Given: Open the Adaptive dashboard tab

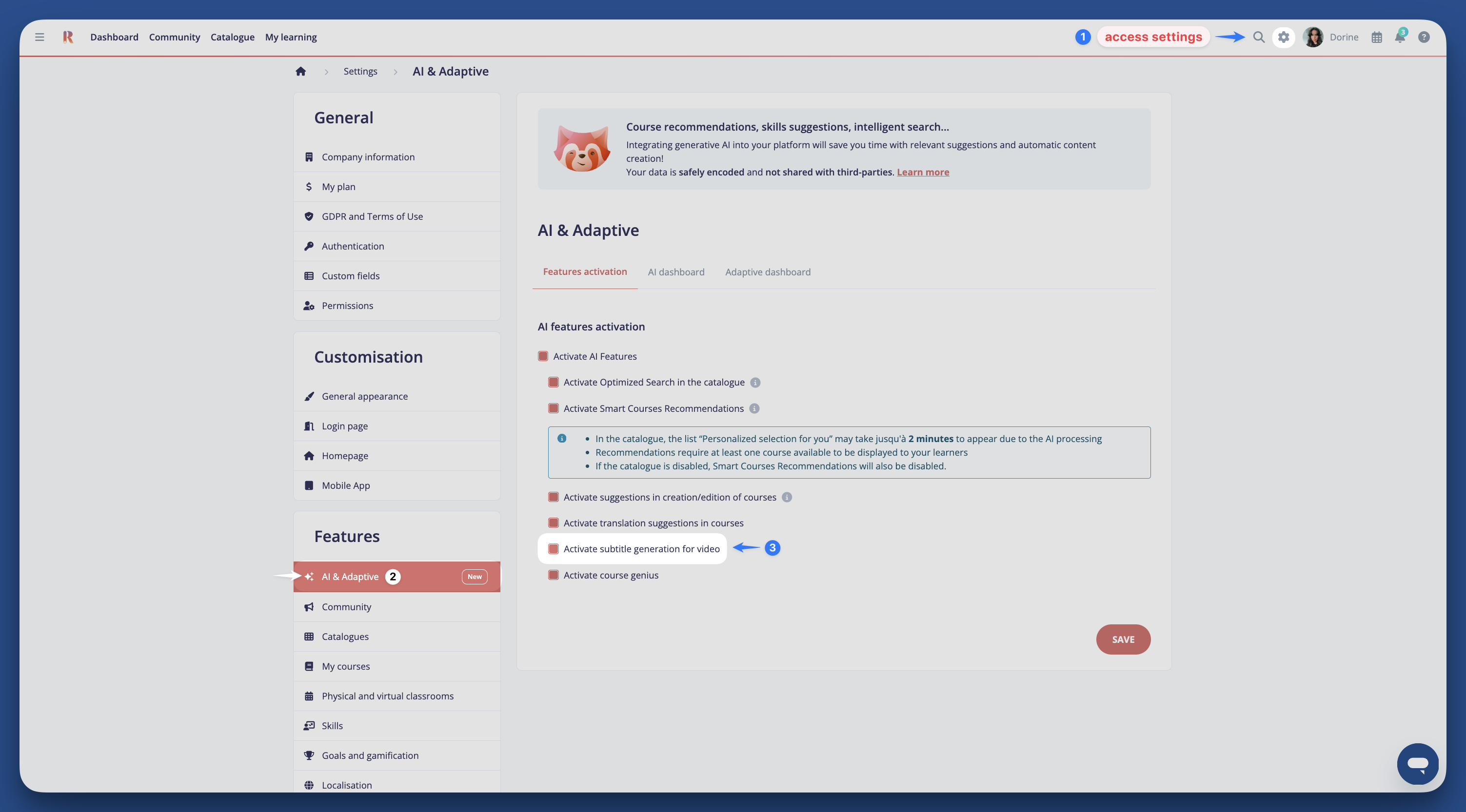Looking at the screenshot, I should (x=767, y=272).
